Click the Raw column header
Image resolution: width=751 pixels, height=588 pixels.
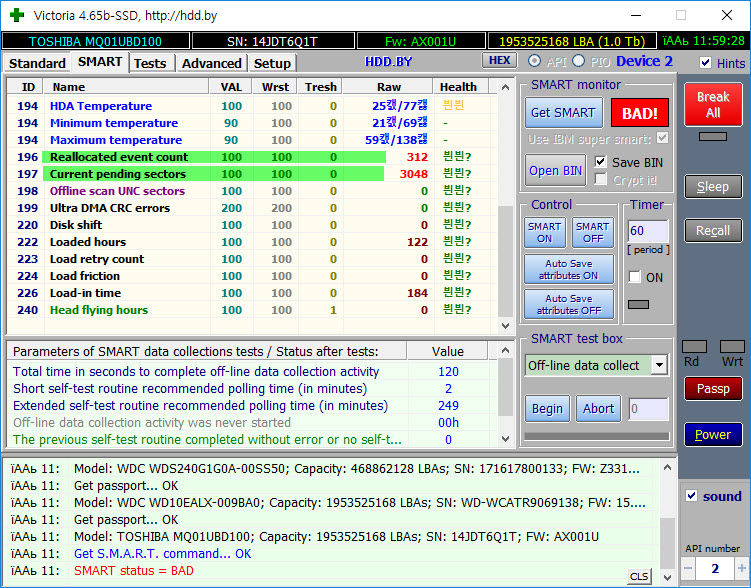388,87
